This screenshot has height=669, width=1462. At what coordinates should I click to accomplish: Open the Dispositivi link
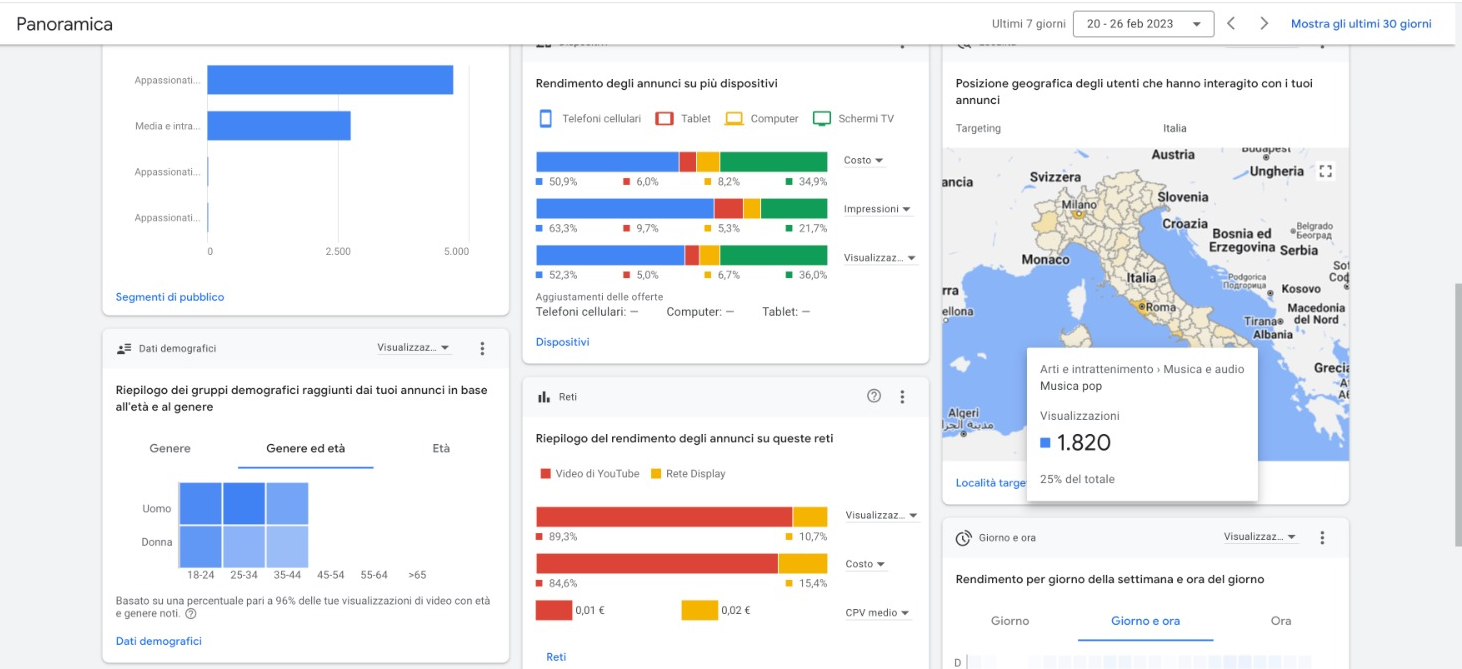(x=562, y=342)
